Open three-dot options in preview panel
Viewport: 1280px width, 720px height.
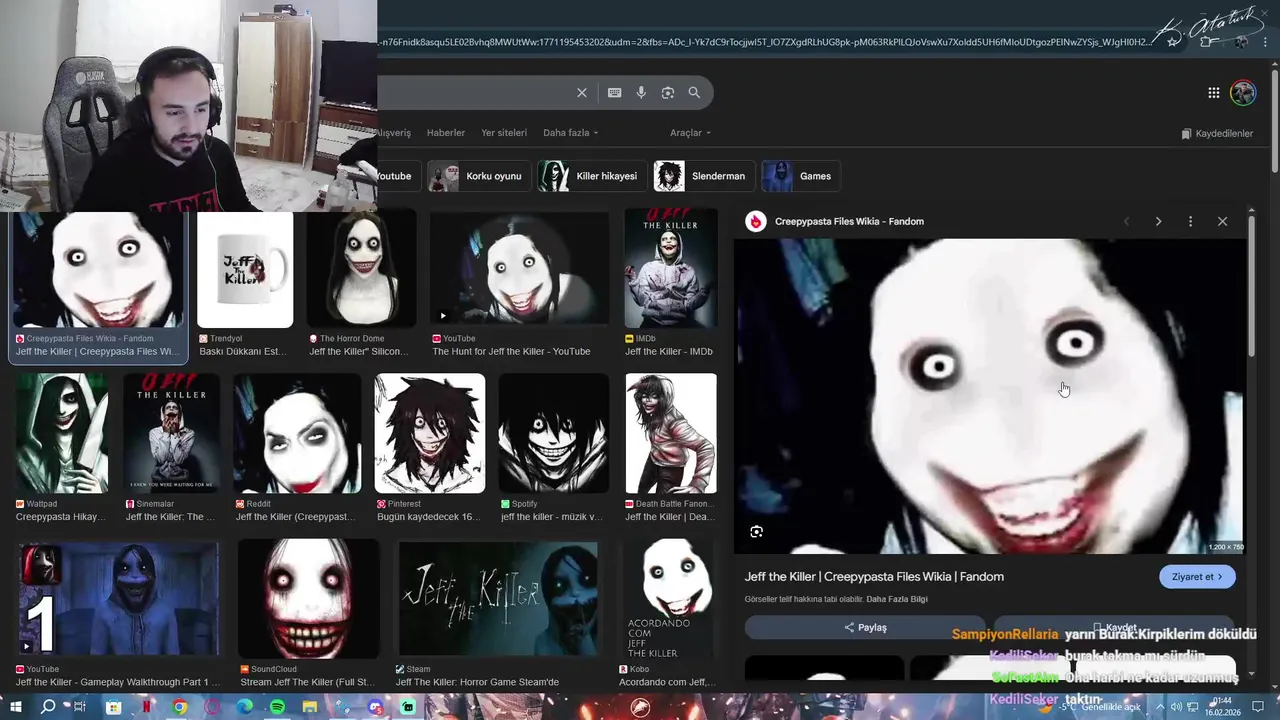(1190, 221)
